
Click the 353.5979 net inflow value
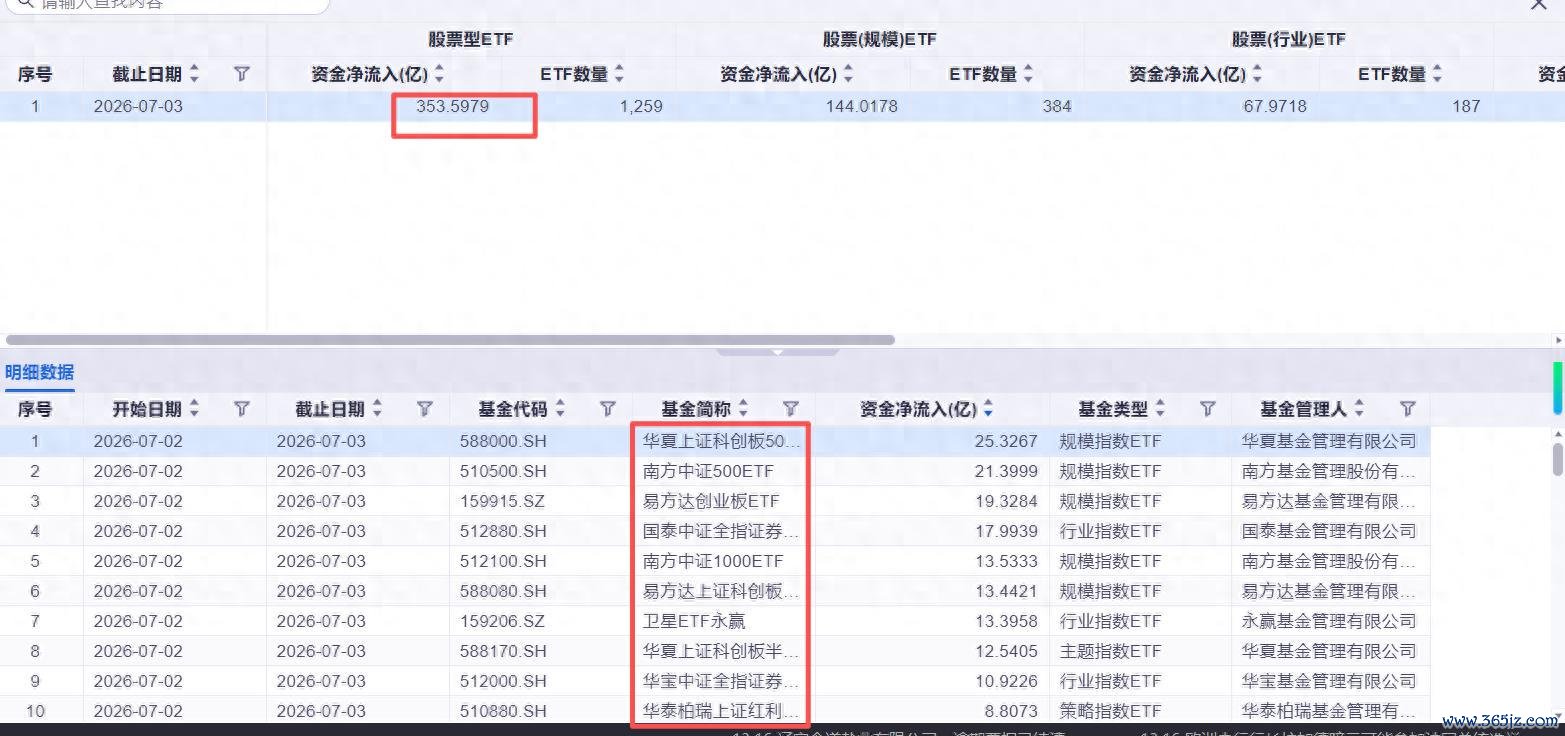[452, 106]
